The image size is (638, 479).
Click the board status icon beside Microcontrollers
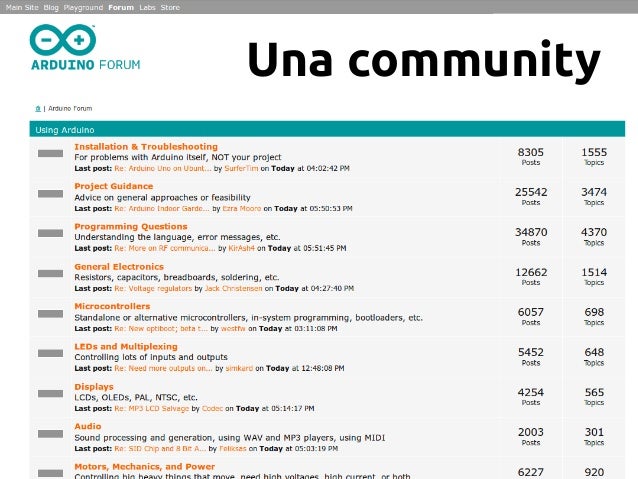coord(50,314)
